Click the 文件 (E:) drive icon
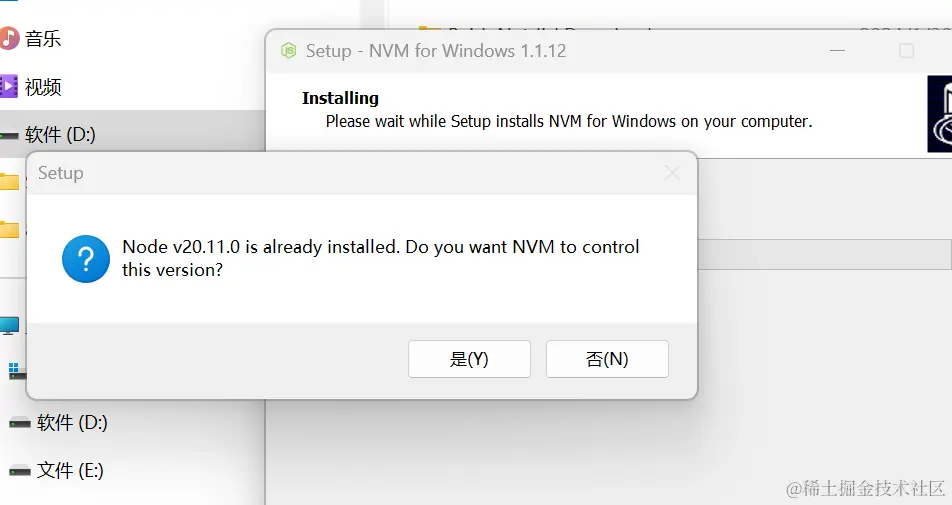 (x=20, y=470)
